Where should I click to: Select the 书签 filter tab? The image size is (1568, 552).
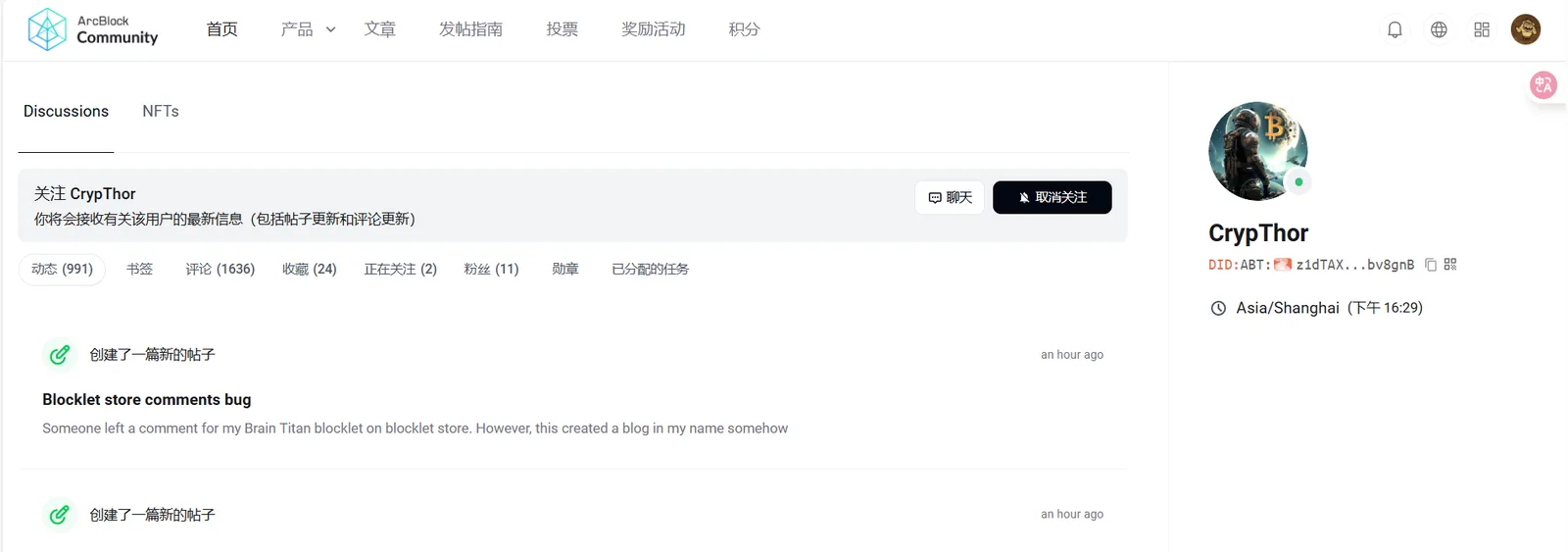pyautogui.click(x=140, y=269)
